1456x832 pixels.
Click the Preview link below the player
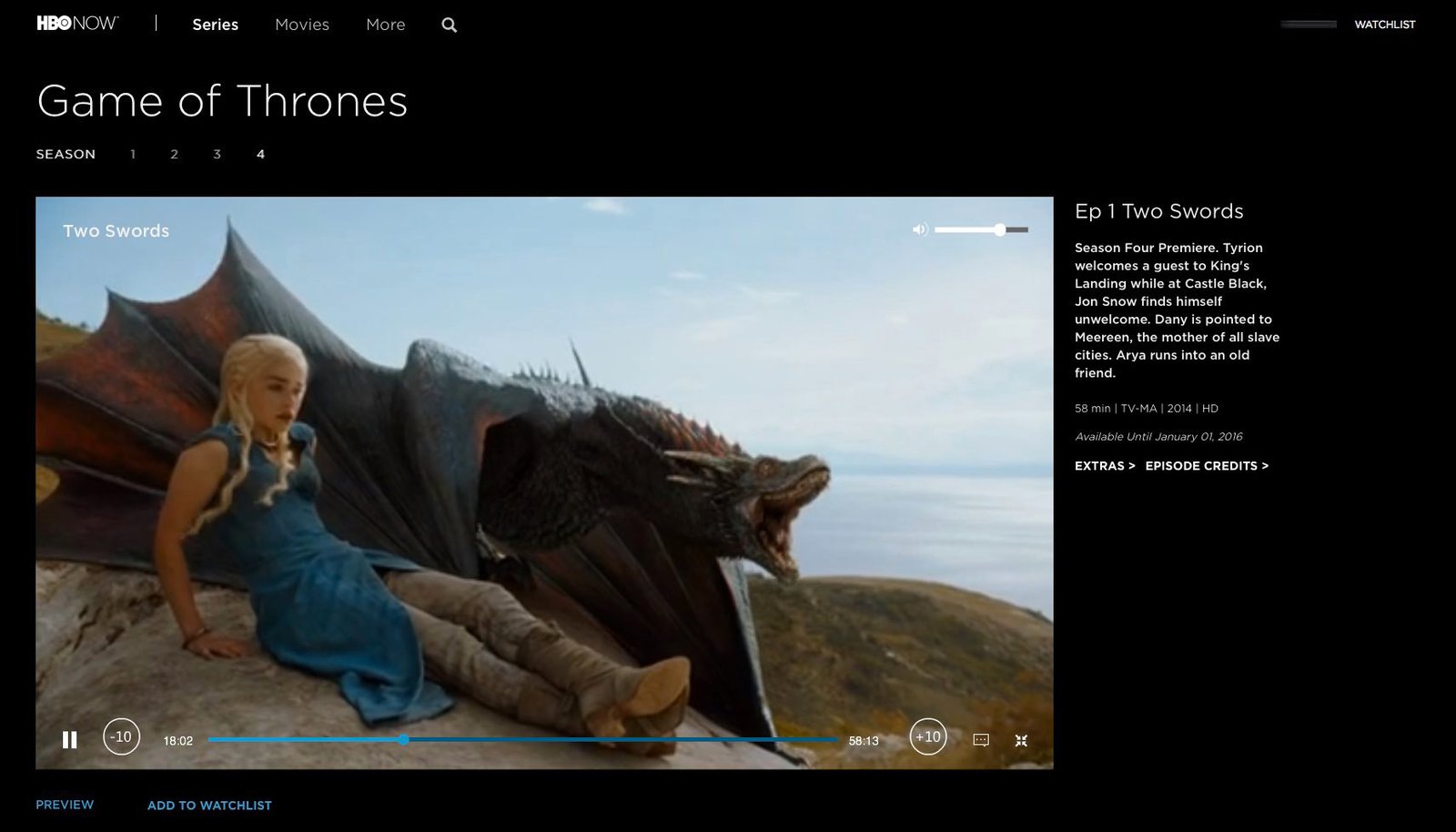coord(65,805)
